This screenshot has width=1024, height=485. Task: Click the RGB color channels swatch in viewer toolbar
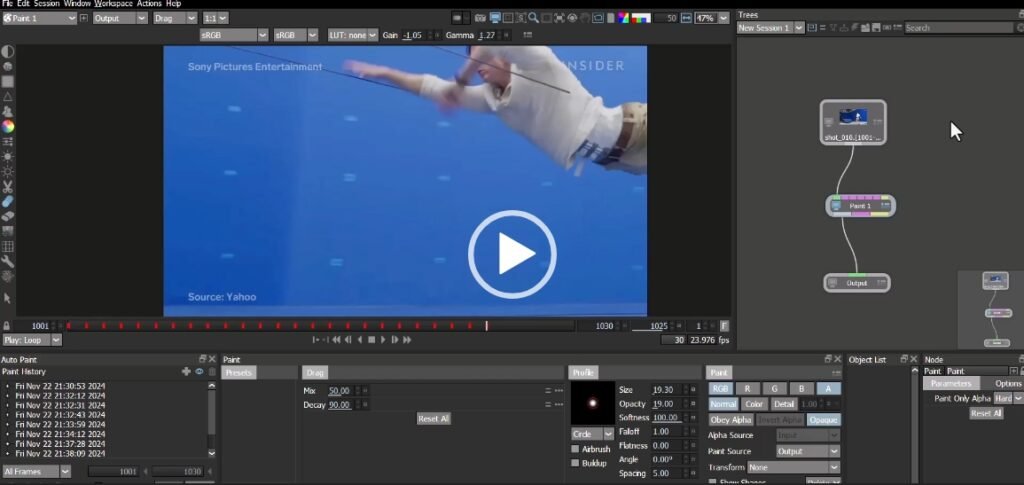pos(641,18)
